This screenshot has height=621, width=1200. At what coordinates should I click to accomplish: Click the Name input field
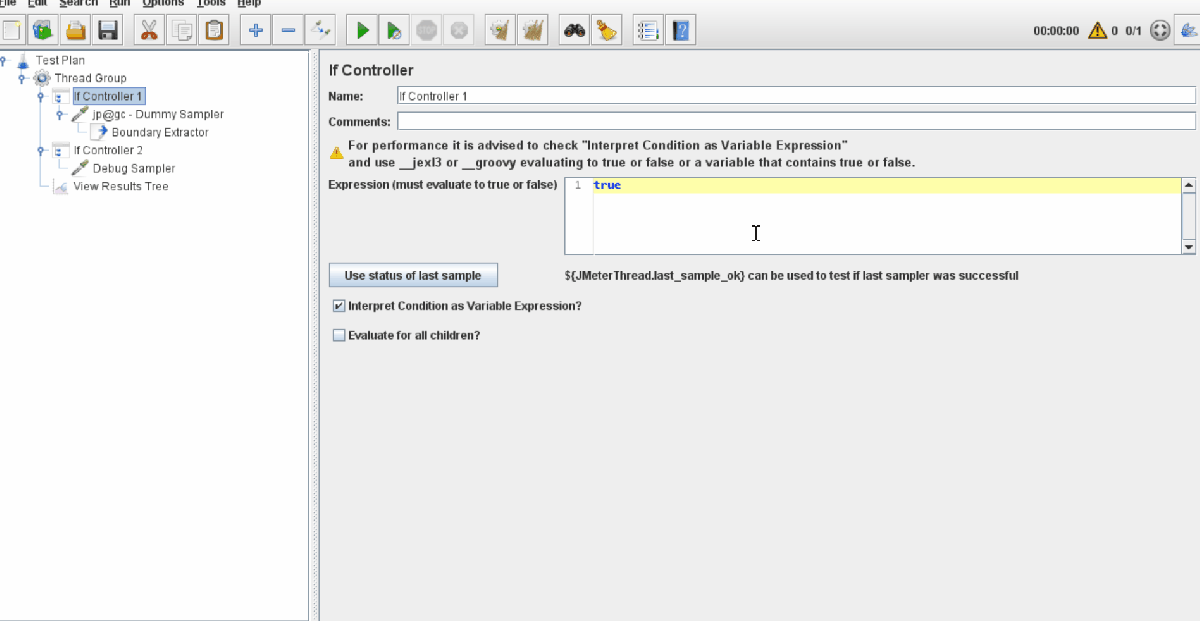coord(796,96)
